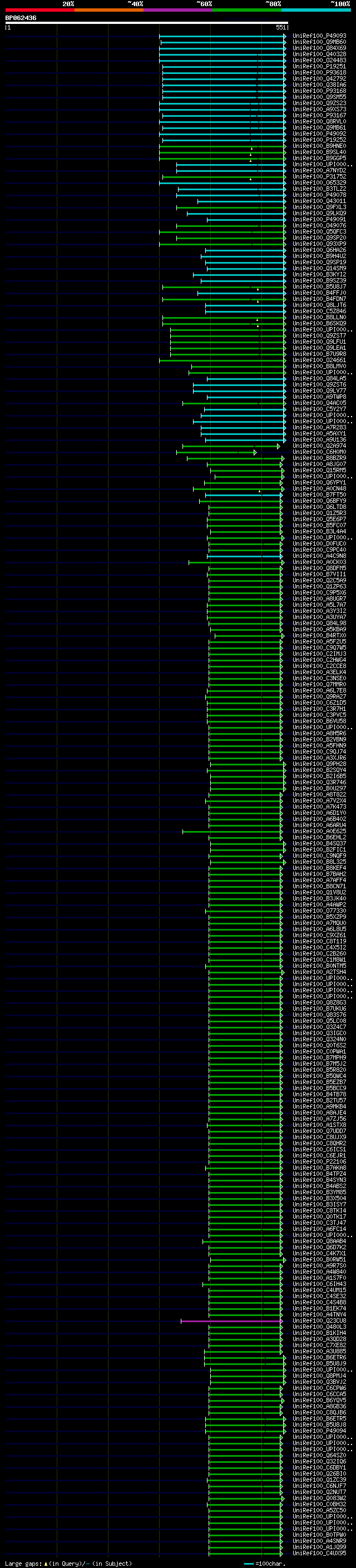Screen dimensions: 356x1568
Task: Click the short green bar for C6H0M0
Action: coord(216,452)
